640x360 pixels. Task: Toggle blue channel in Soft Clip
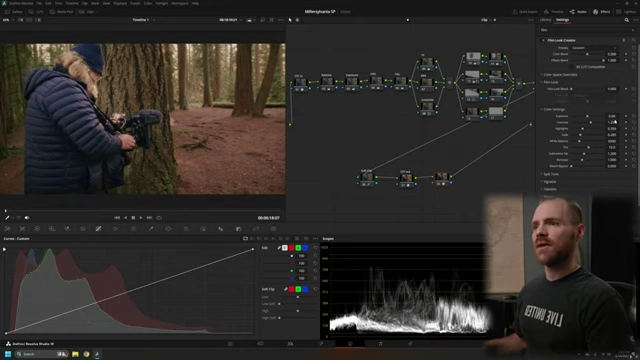(x=305, y=289)
